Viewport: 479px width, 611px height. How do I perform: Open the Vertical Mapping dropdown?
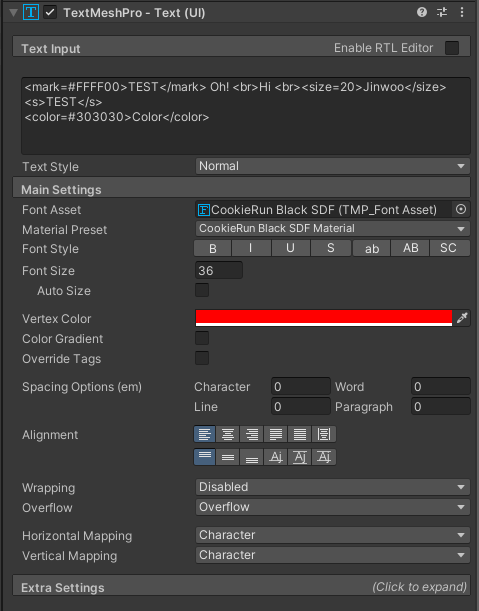pyautogui.click(x=332, y=555)
